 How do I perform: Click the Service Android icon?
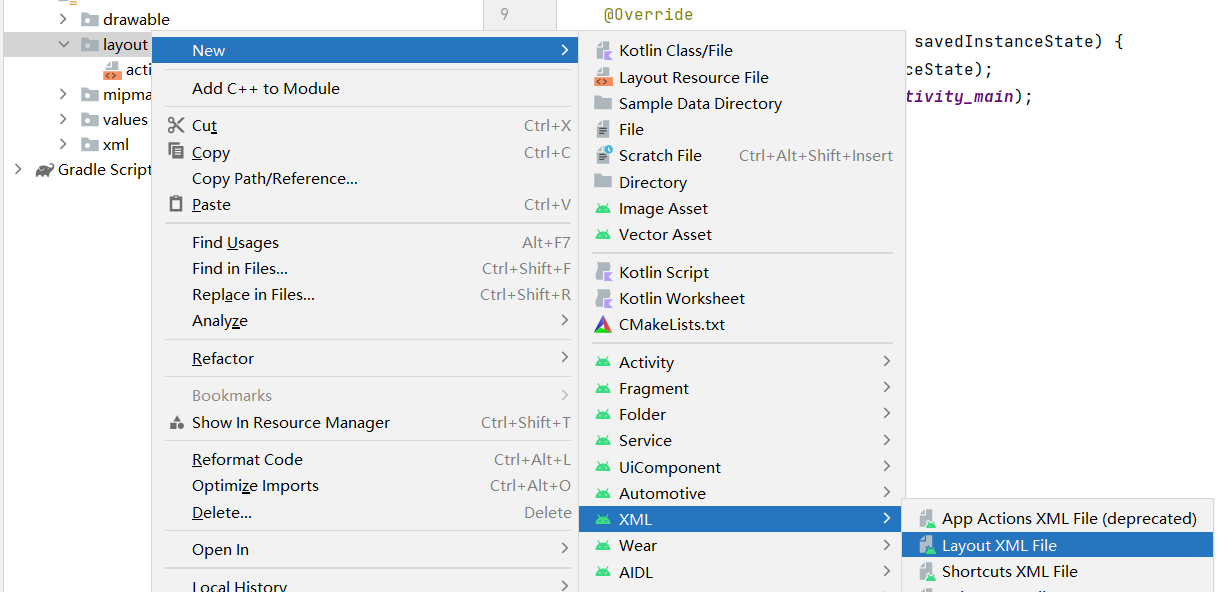(603, 440)
